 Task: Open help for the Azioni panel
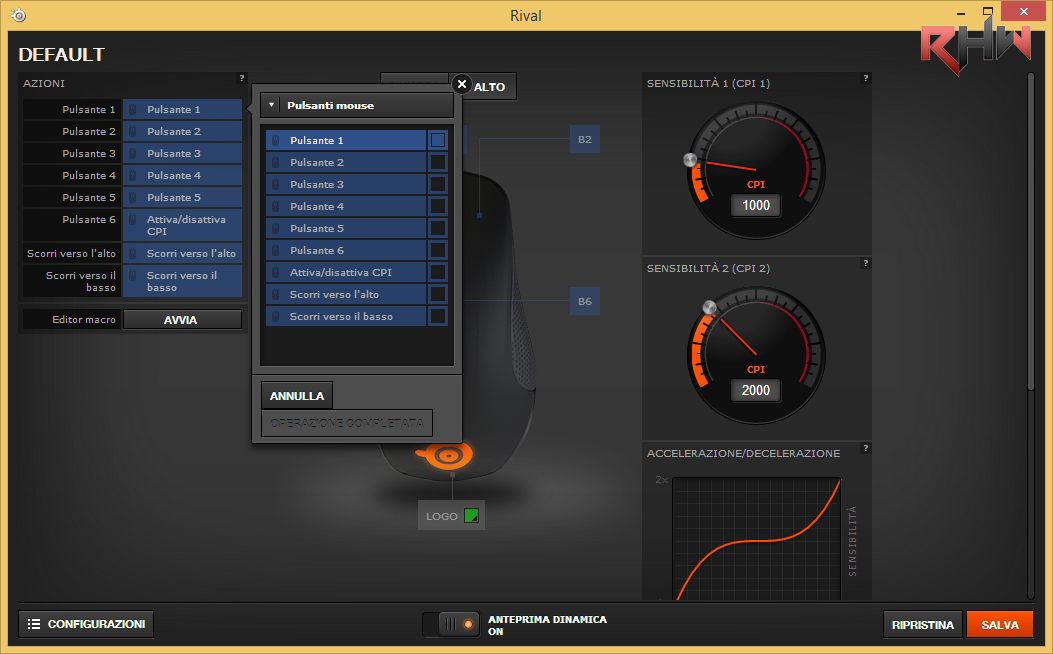pos(242,79)
